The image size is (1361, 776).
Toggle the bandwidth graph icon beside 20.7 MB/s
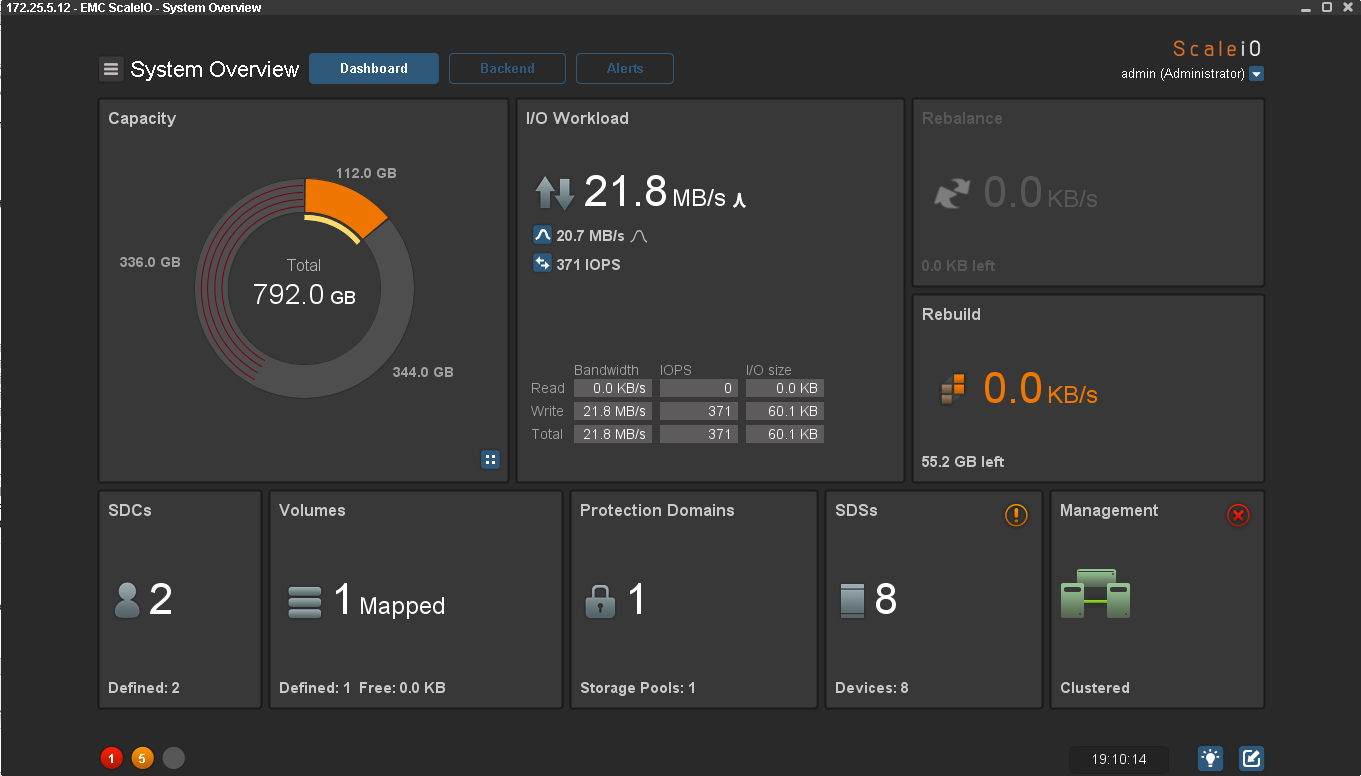(543, 236)
